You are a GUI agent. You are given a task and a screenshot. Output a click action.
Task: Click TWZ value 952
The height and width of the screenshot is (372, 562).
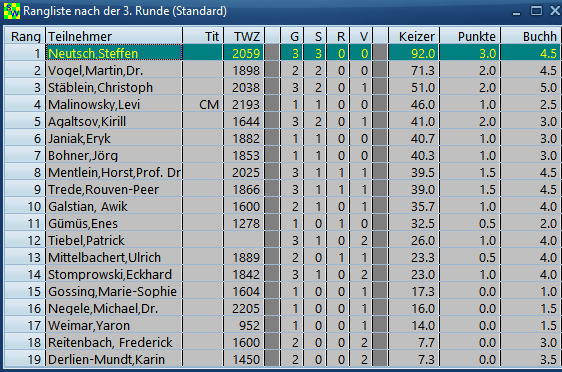click(x=244, y=326)
